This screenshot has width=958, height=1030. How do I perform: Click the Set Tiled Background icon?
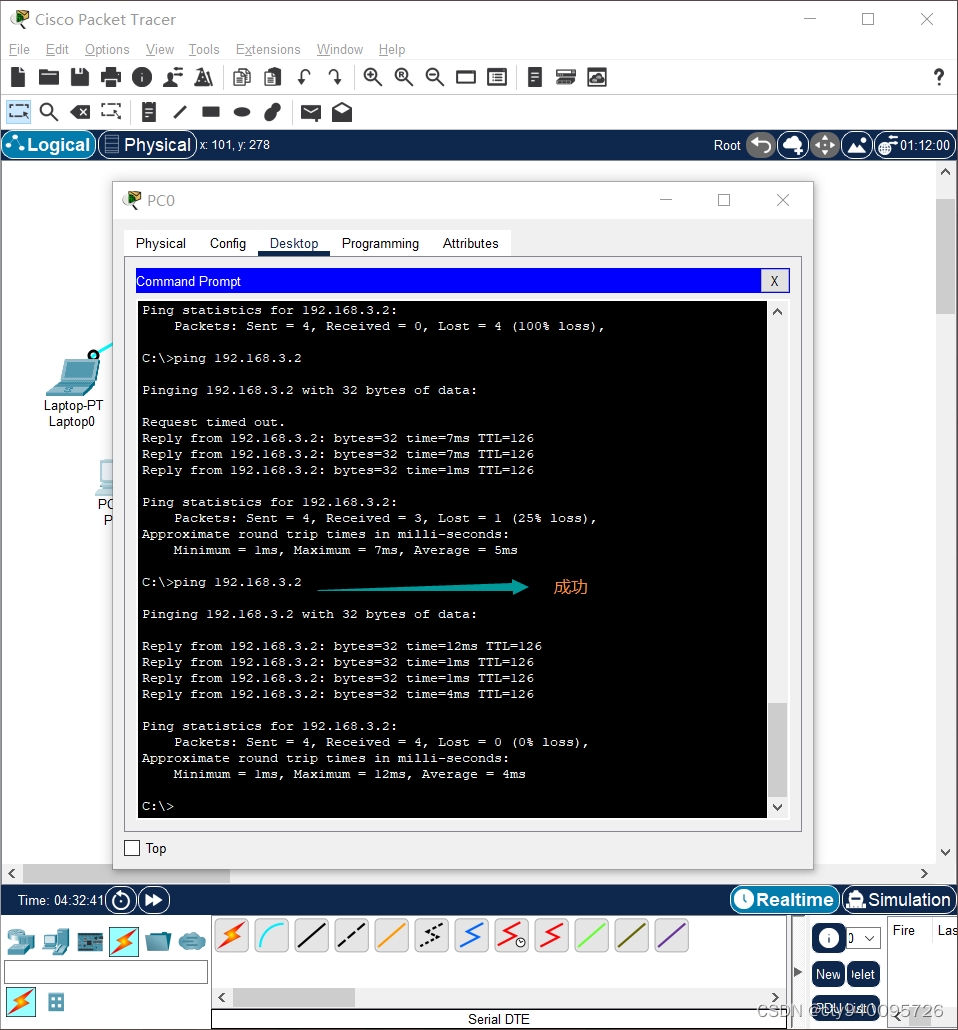pos(857,145)
